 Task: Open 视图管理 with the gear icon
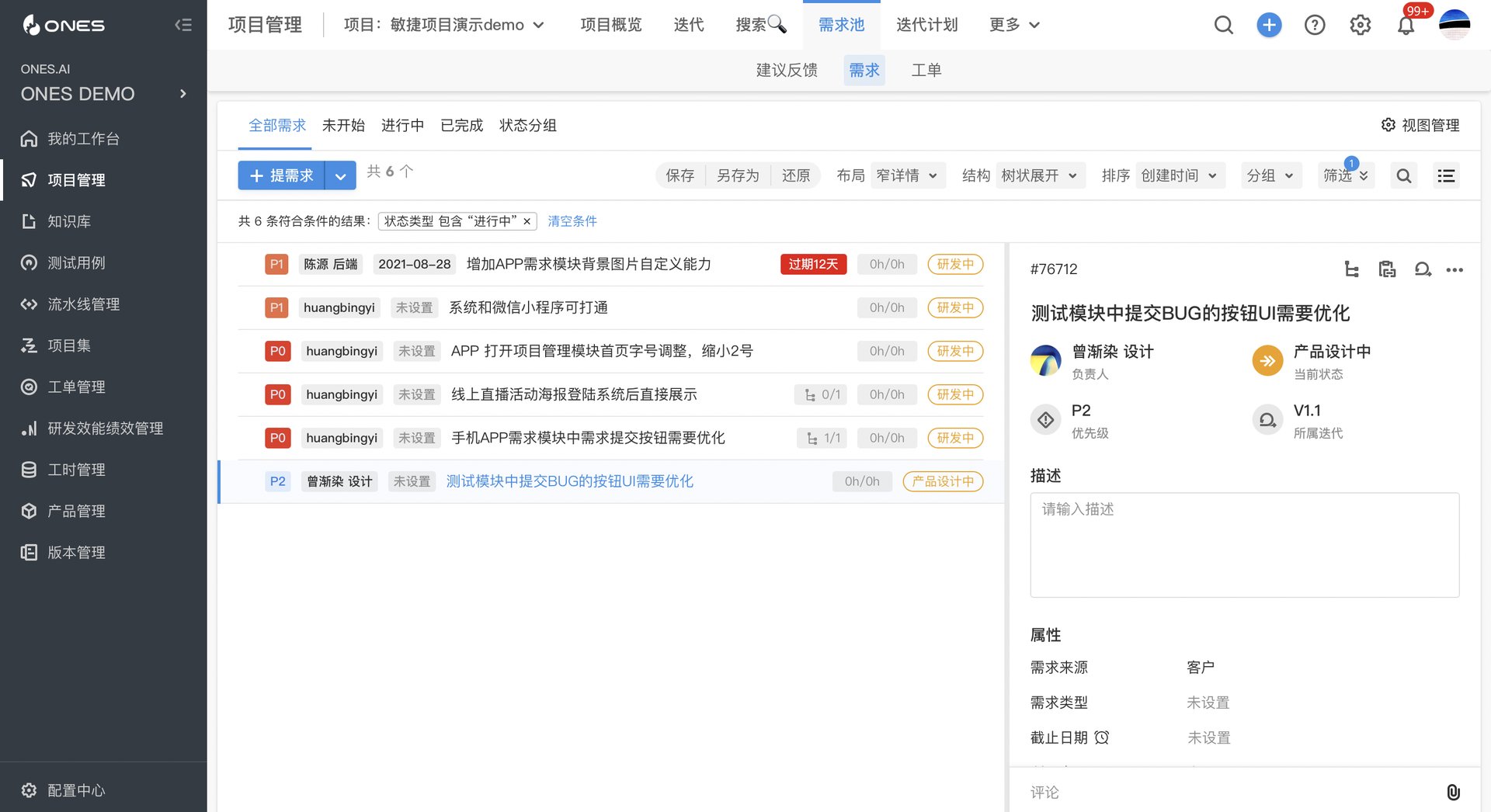1388,125
